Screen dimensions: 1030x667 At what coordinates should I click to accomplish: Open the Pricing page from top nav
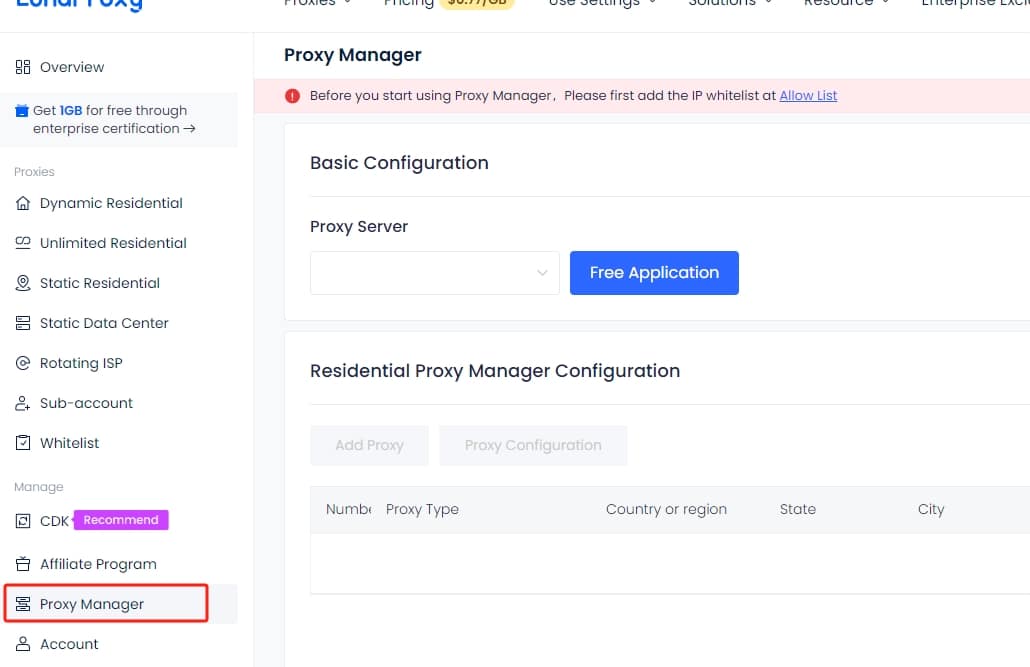409,3
